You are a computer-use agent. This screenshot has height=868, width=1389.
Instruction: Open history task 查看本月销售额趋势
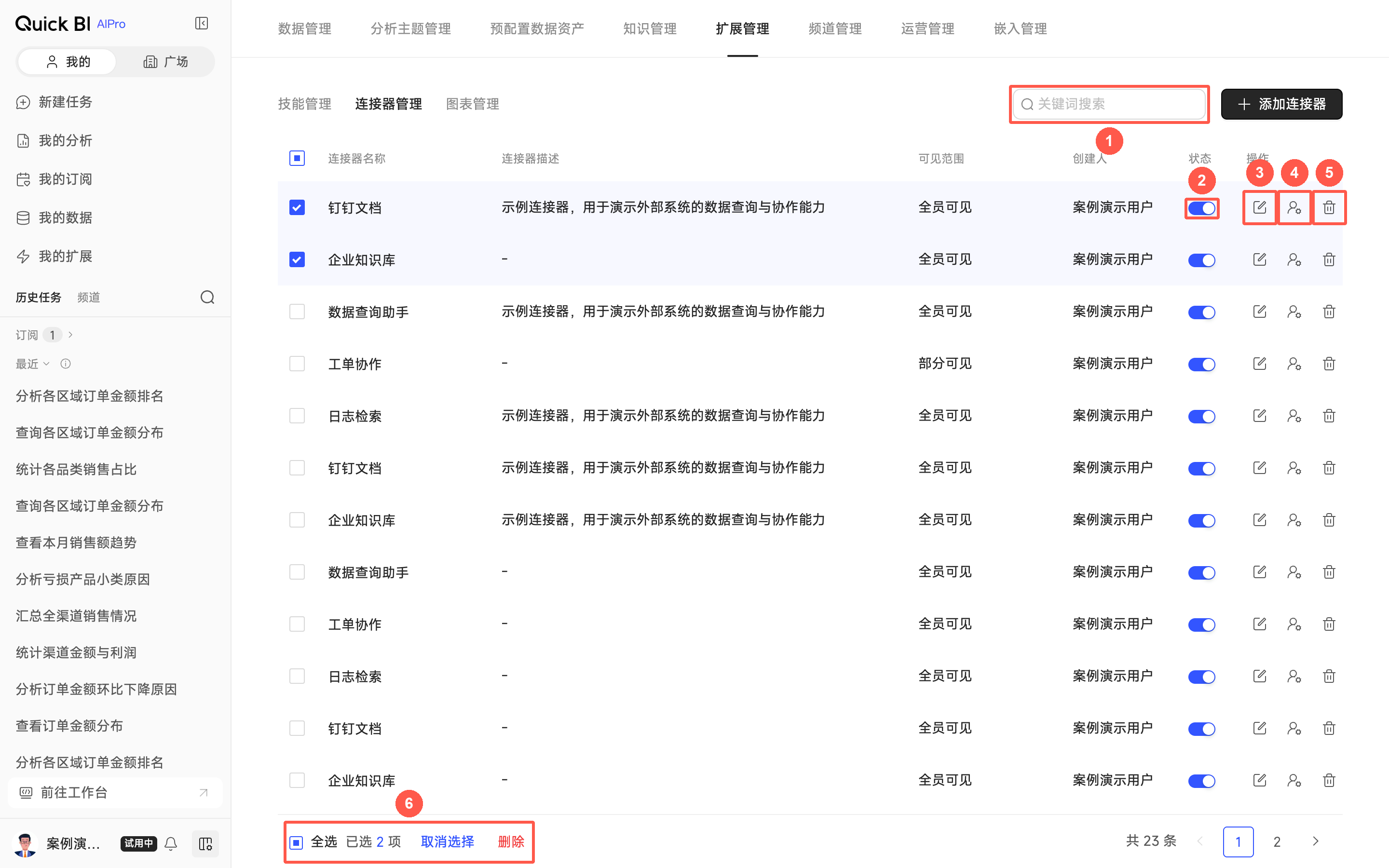point(76,542)
